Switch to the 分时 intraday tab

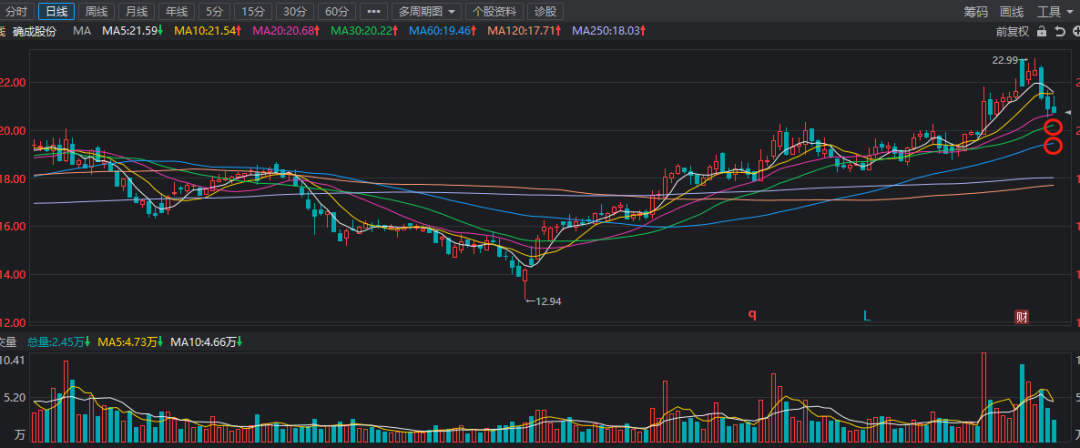coord(17,12)
